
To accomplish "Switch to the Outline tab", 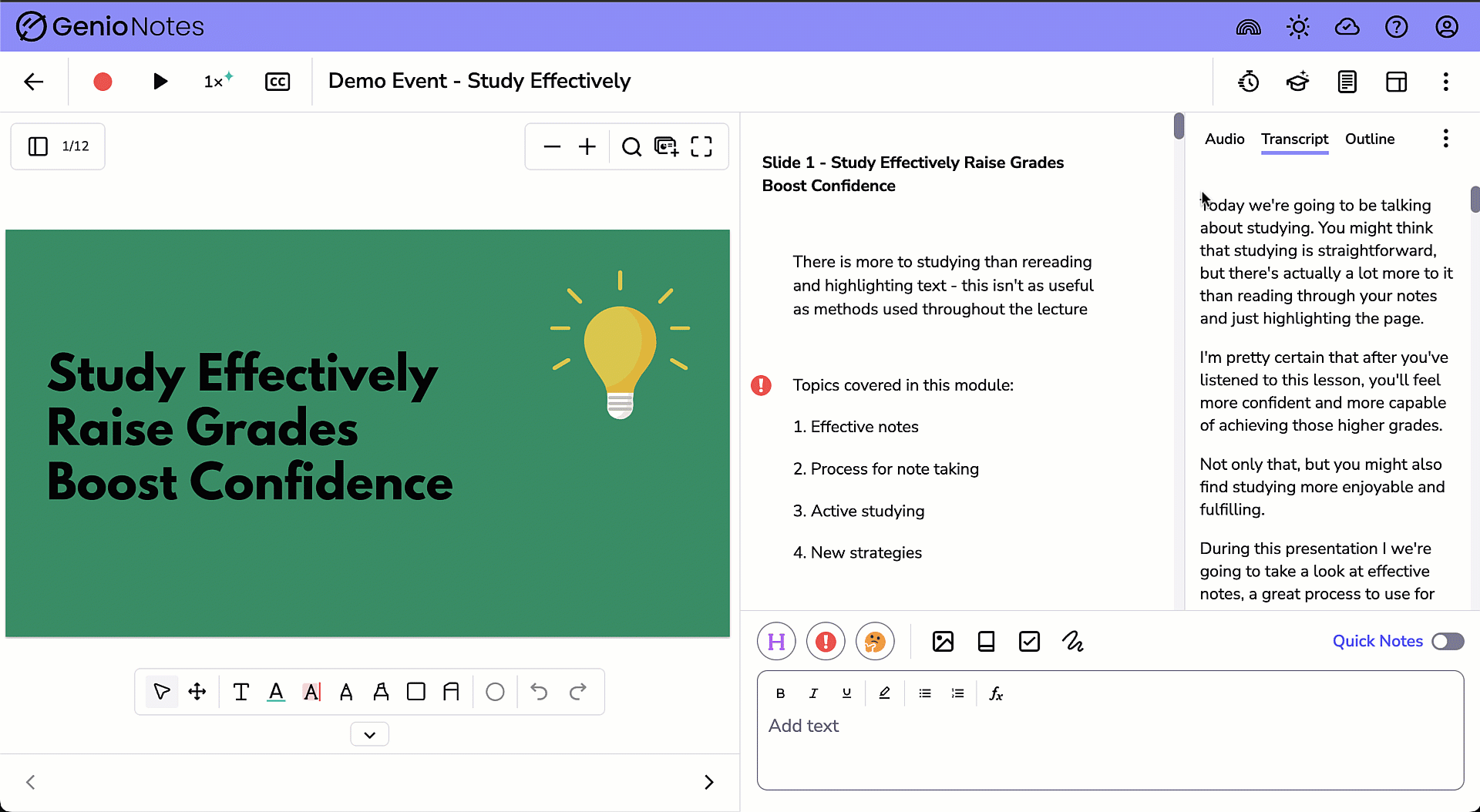I will tap(1370, 139).
